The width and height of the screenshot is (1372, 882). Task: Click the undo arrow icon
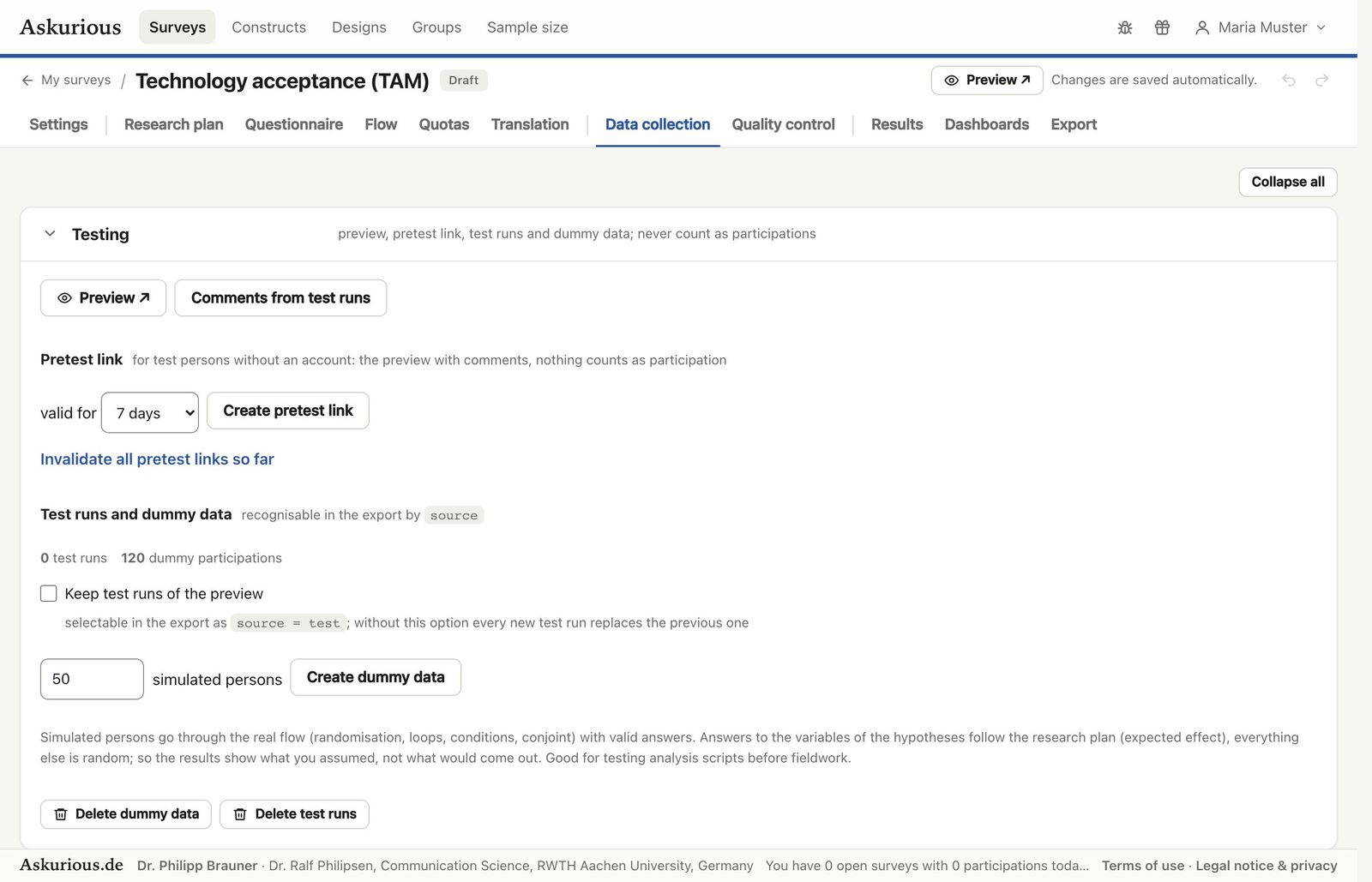pyautogui.click(x=1289, y=80)
